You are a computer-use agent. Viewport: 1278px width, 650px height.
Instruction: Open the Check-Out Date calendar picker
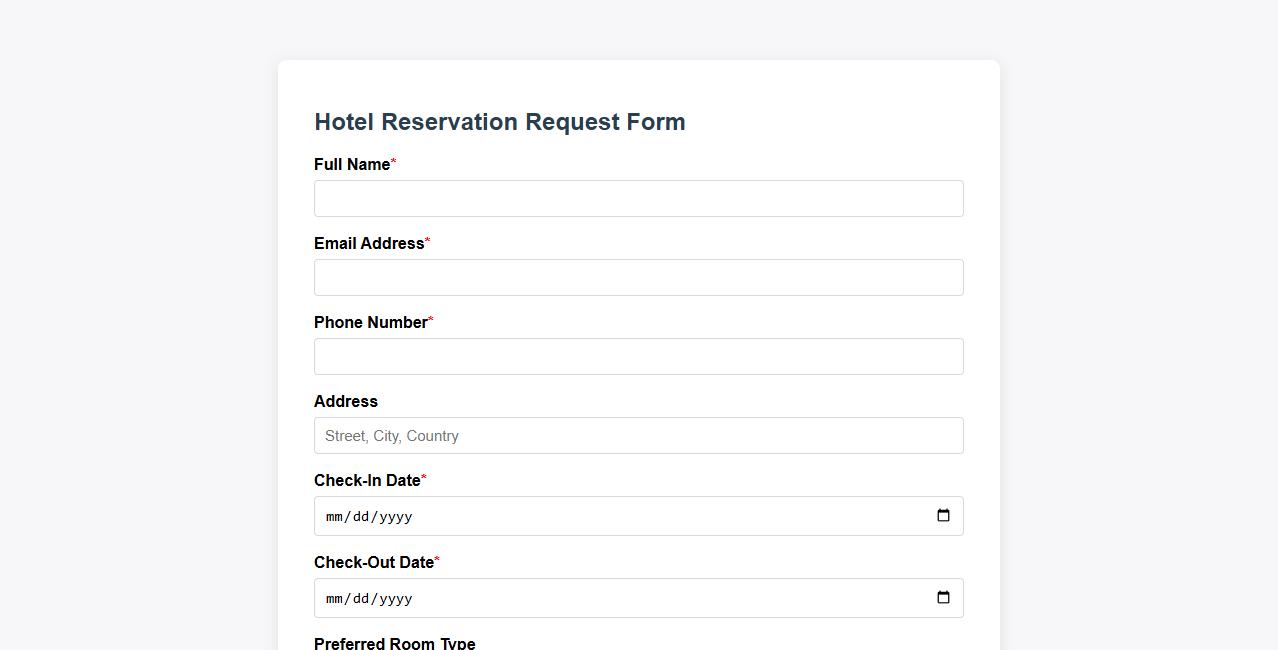tap(944, 597)
